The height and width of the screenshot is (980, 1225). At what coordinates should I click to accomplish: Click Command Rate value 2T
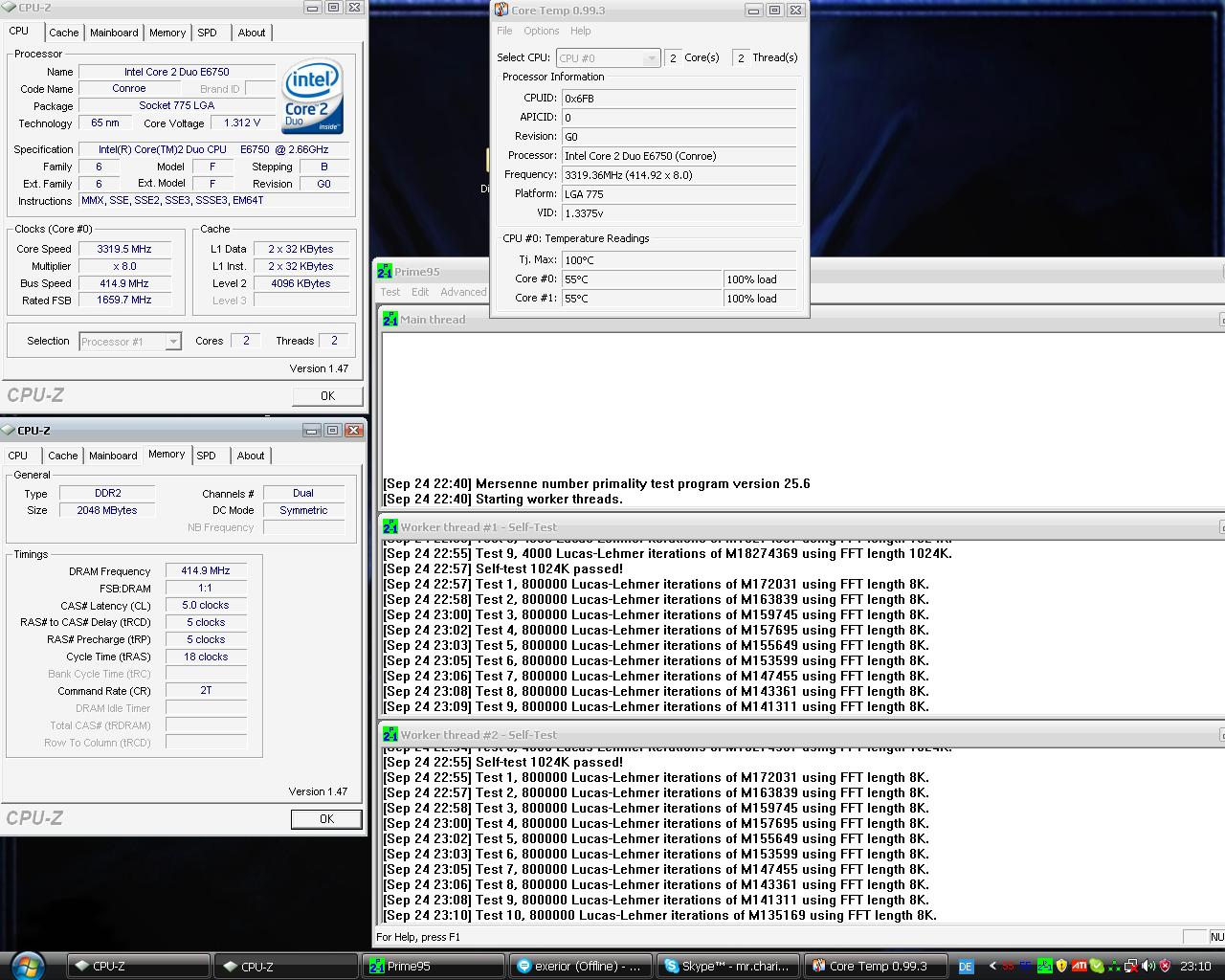point(206,690)
